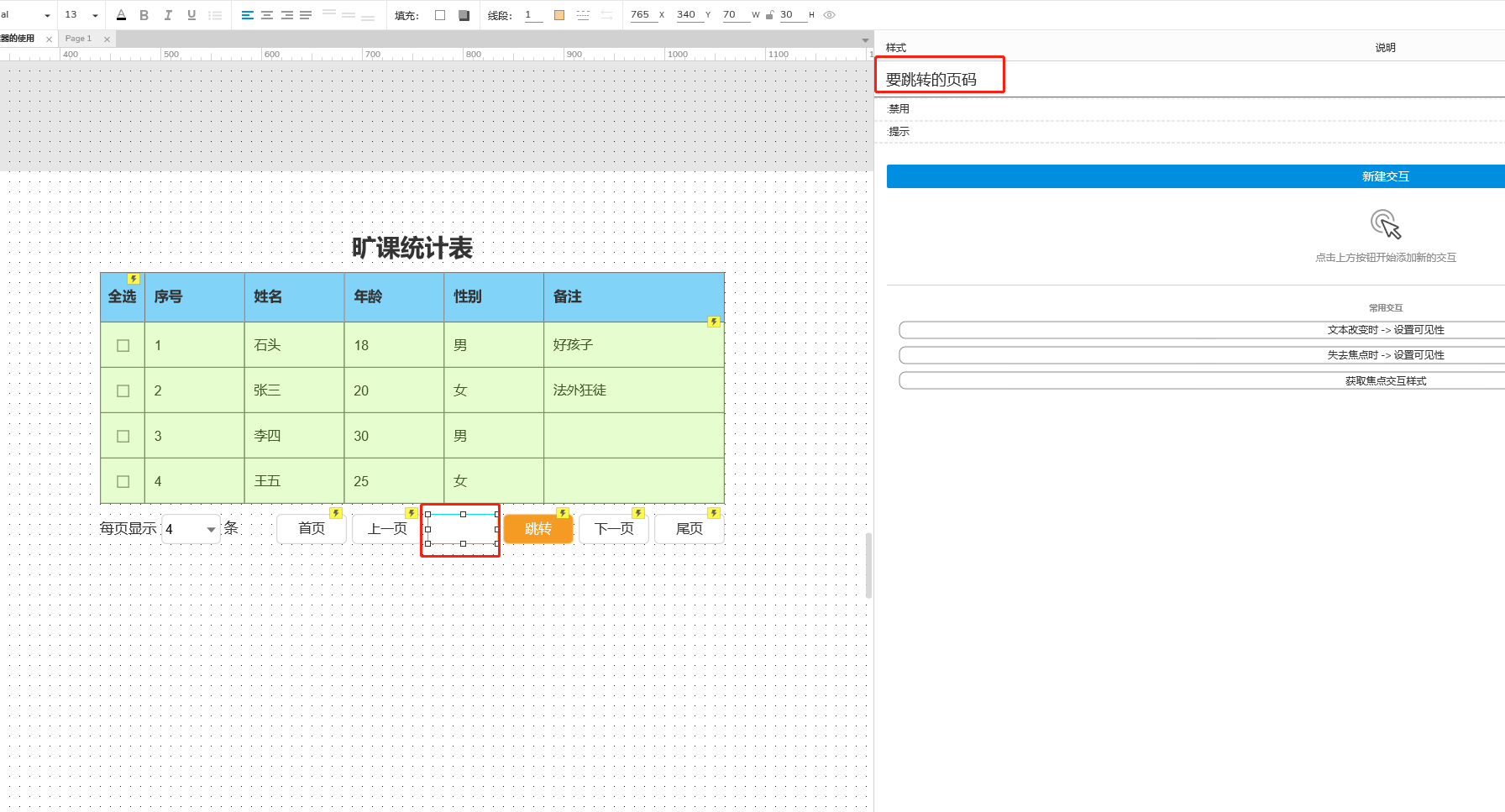Open the line color swatch
Viewport: 1505px width, 812px height.
pos(559,15)
